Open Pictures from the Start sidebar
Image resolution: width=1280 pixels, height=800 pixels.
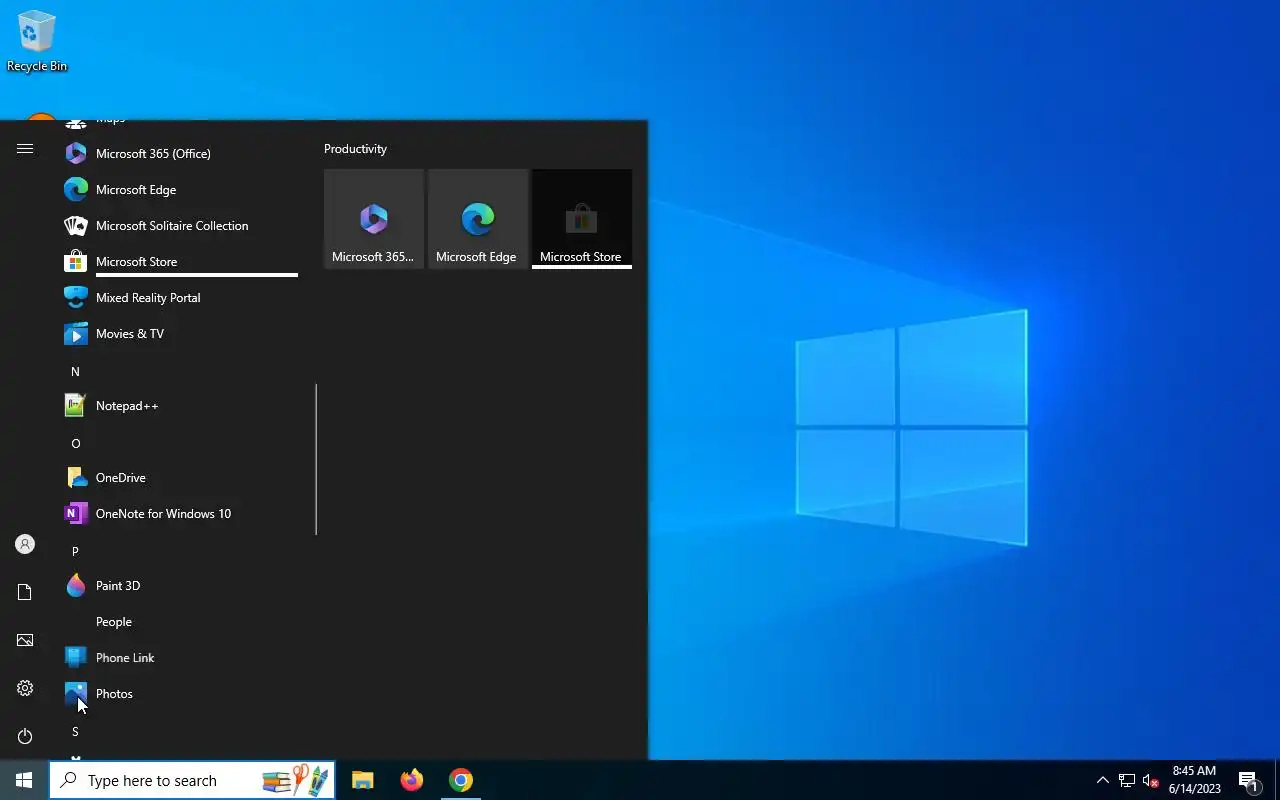coord(25,640)
